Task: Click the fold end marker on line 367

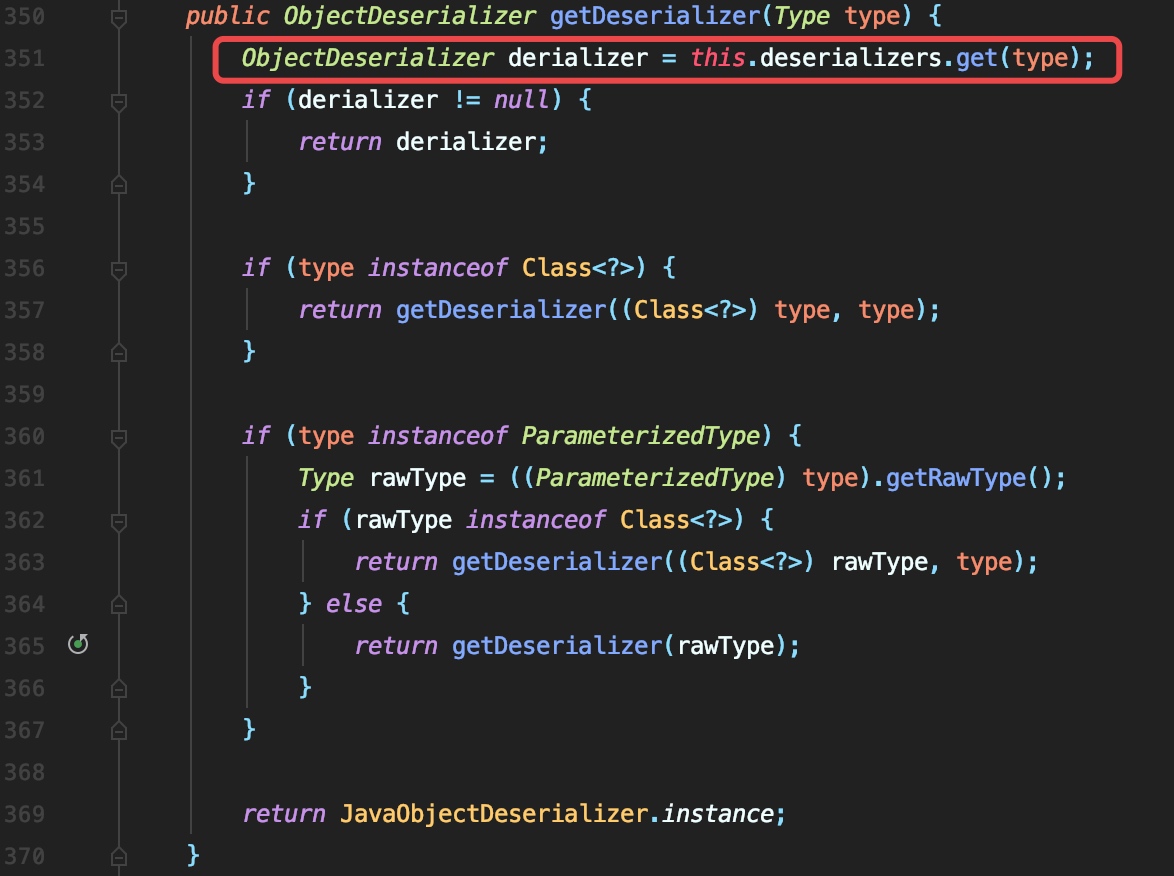Action: point(118,729)
